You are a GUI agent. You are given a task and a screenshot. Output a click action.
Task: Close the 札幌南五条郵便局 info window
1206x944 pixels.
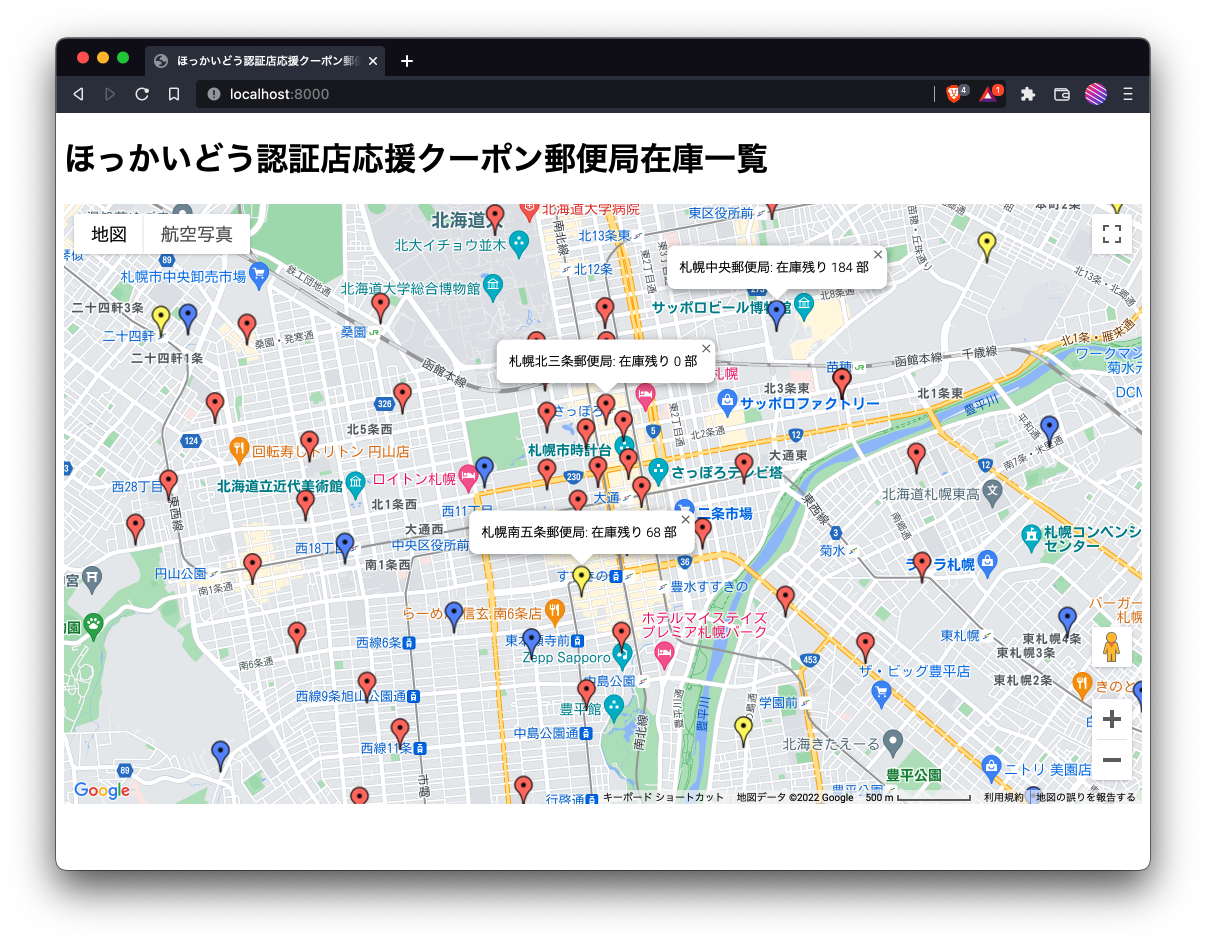686,520
